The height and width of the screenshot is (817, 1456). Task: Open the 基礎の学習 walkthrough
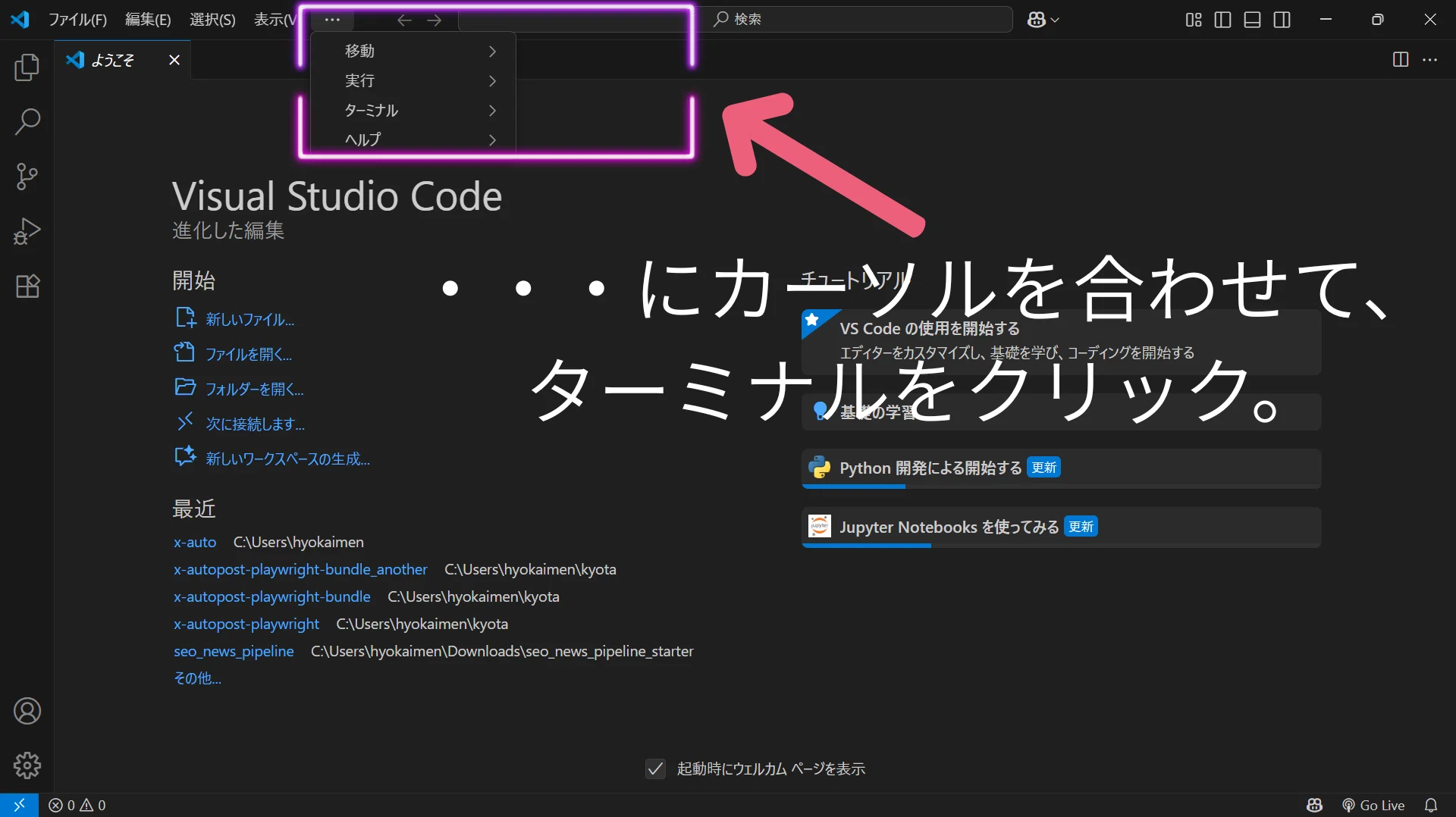(x=1061, y=412)
